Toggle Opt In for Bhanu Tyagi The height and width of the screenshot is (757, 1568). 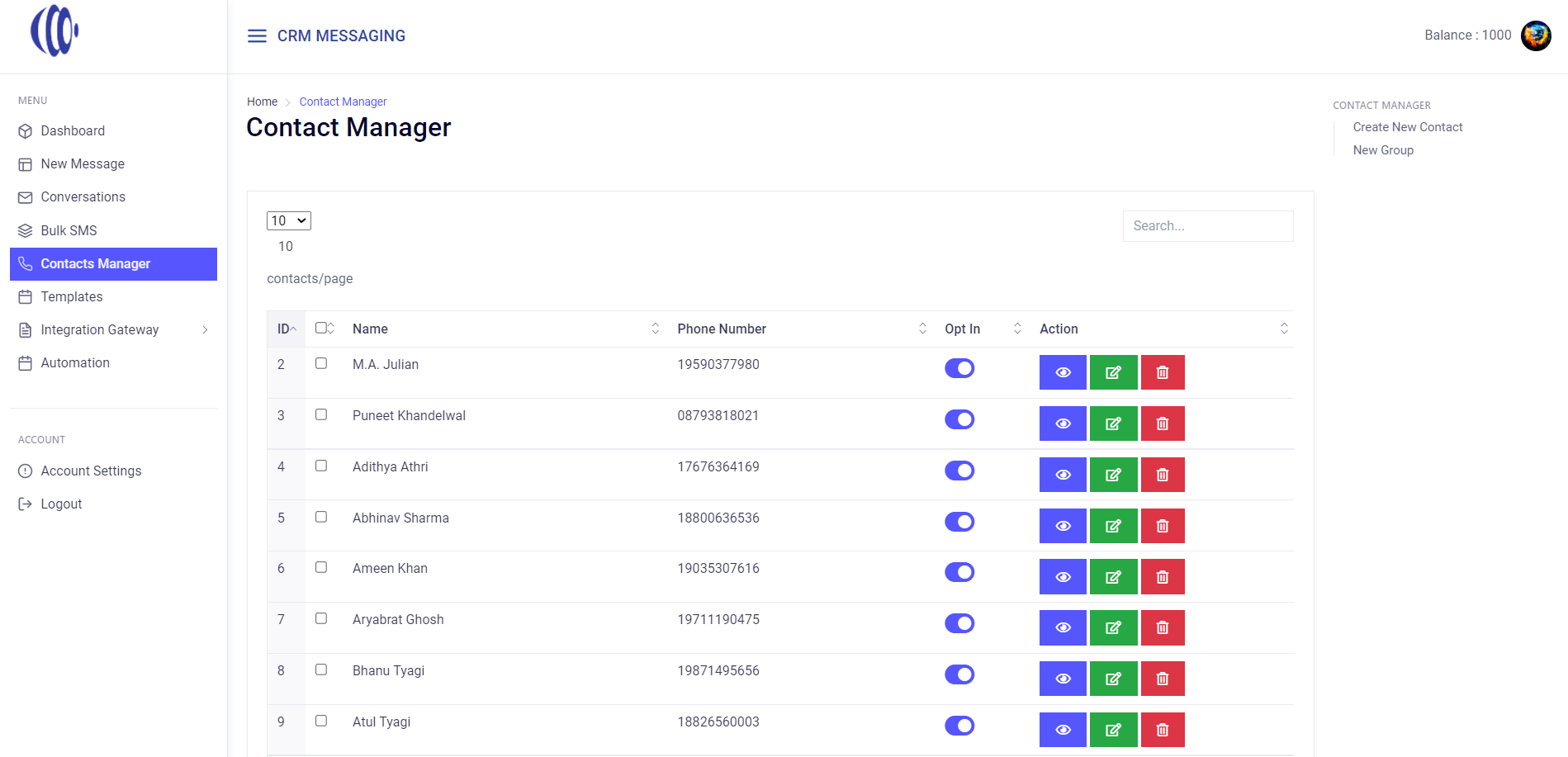(959, 674)
